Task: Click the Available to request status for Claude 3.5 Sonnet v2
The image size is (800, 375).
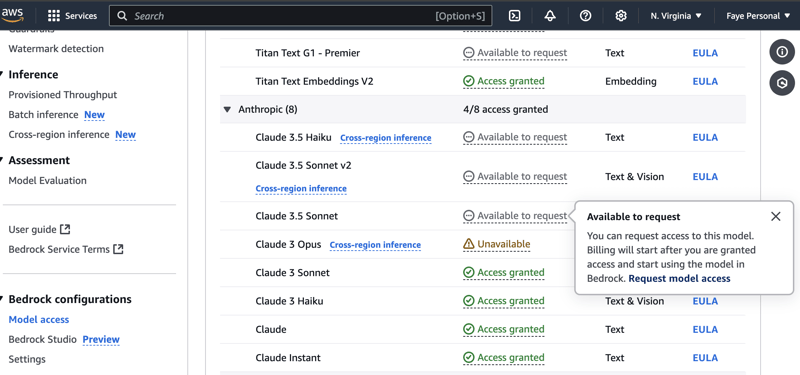Action: (515, 177)
